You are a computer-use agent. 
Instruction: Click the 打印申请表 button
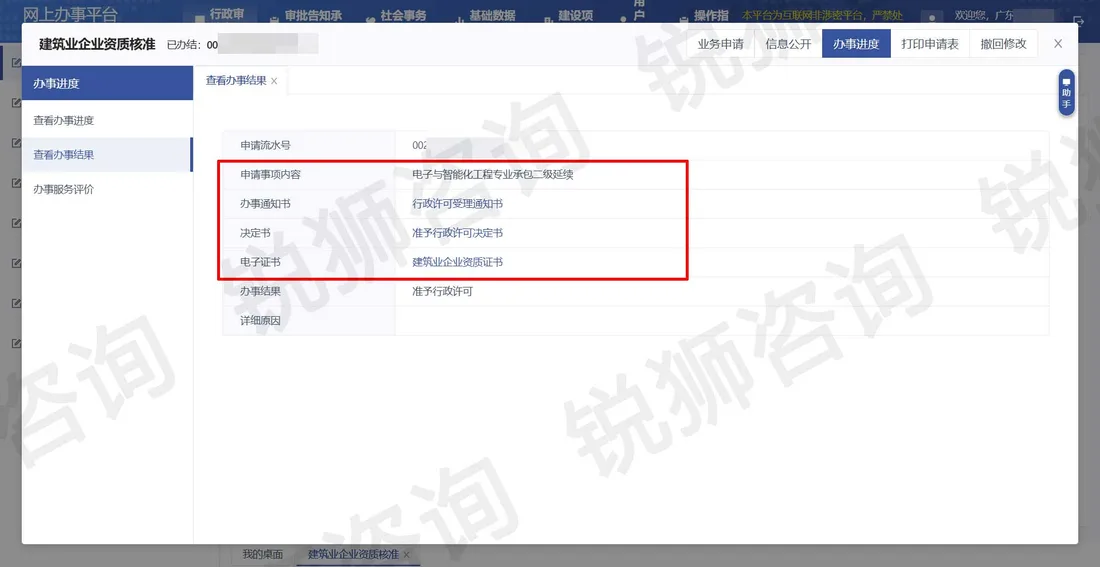930,44
